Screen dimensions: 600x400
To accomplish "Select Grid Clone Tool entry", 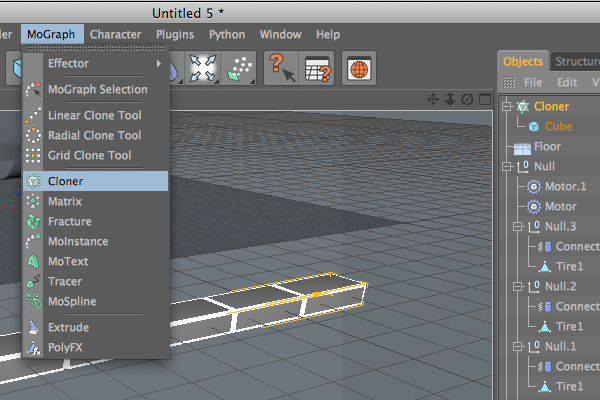I will (96, 155).
